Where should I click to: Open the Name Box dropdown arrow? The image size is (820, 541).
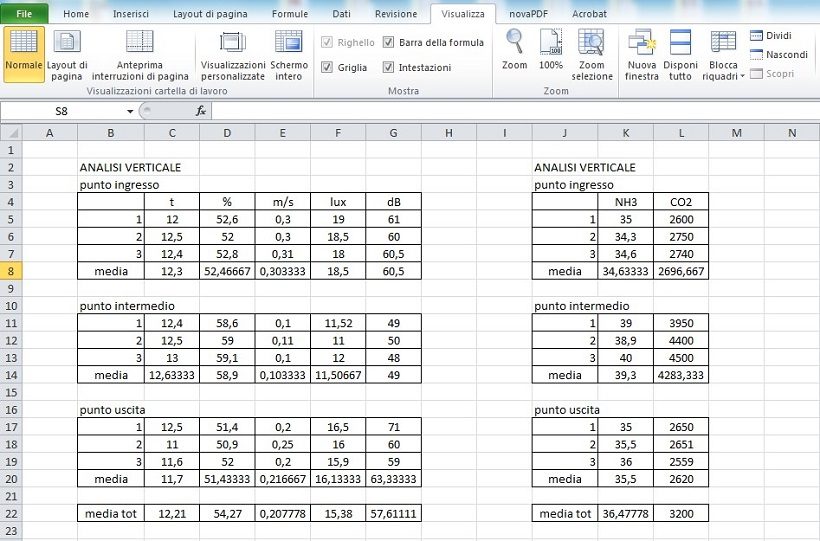[x=130, y=111]
